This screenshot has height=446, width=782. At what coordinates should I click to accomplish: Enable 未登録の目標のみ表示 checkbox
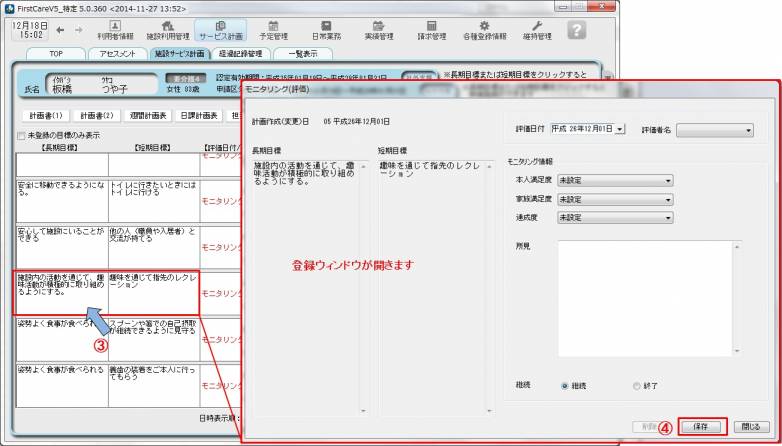click(21, 136)
